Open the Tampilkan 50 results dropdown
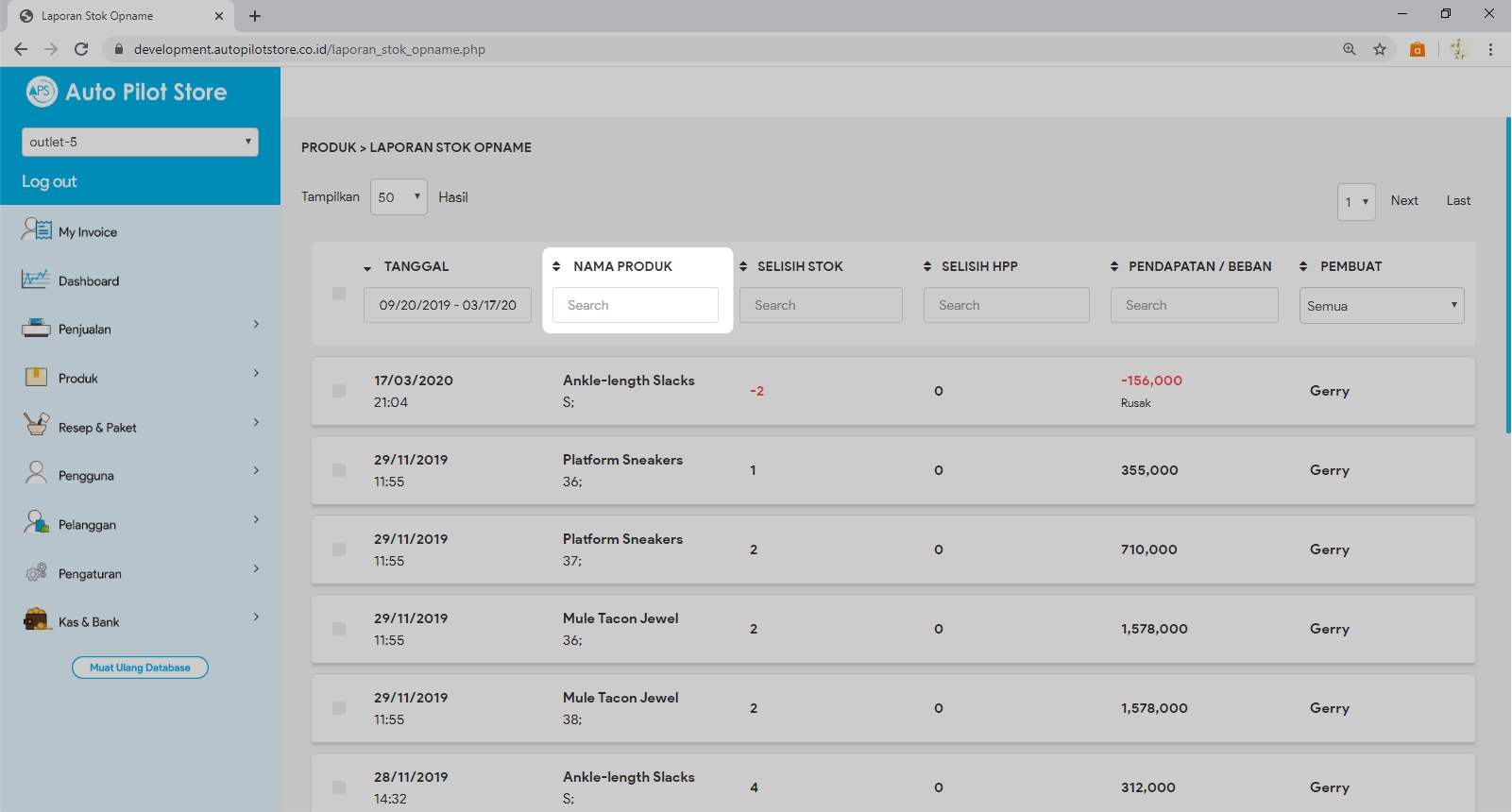 [399, 197]
